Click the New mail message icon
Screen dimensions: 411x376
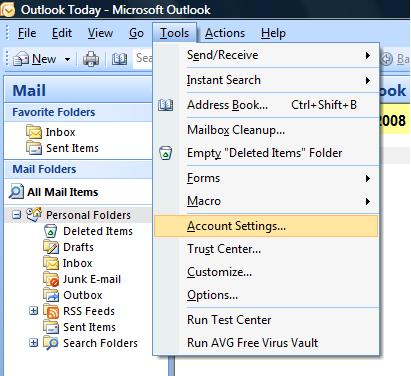(x=21, y=59)
